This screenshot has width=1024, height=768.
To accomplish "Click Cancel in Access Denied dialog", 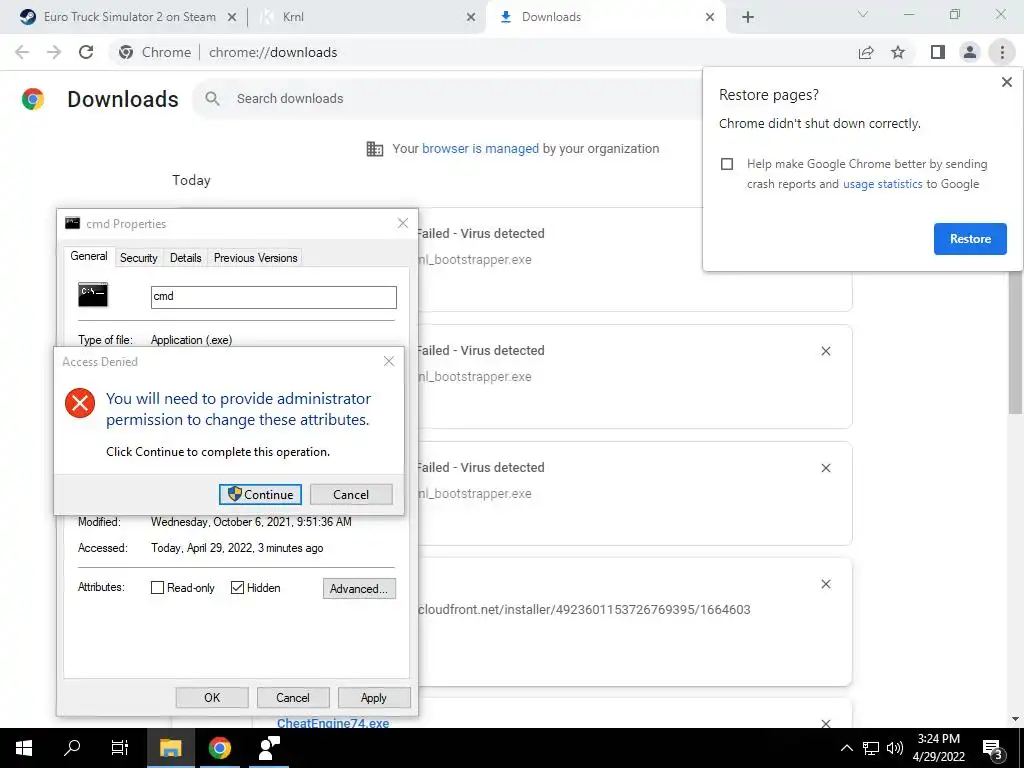I will pyautogui.click(x=351, y=494).
